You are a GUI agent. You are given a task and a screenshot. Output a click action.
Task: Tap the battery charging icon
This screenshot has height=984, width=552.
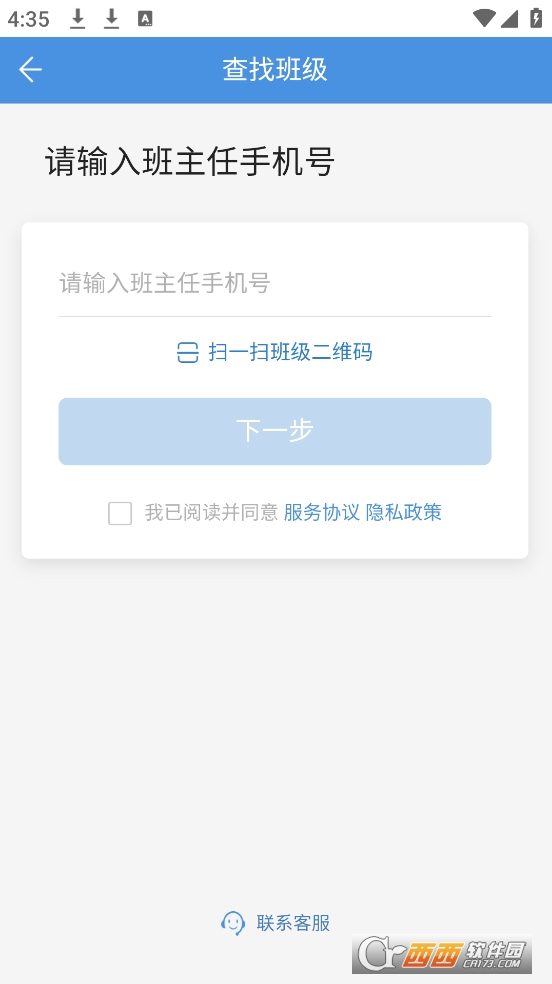pos(536,18)
